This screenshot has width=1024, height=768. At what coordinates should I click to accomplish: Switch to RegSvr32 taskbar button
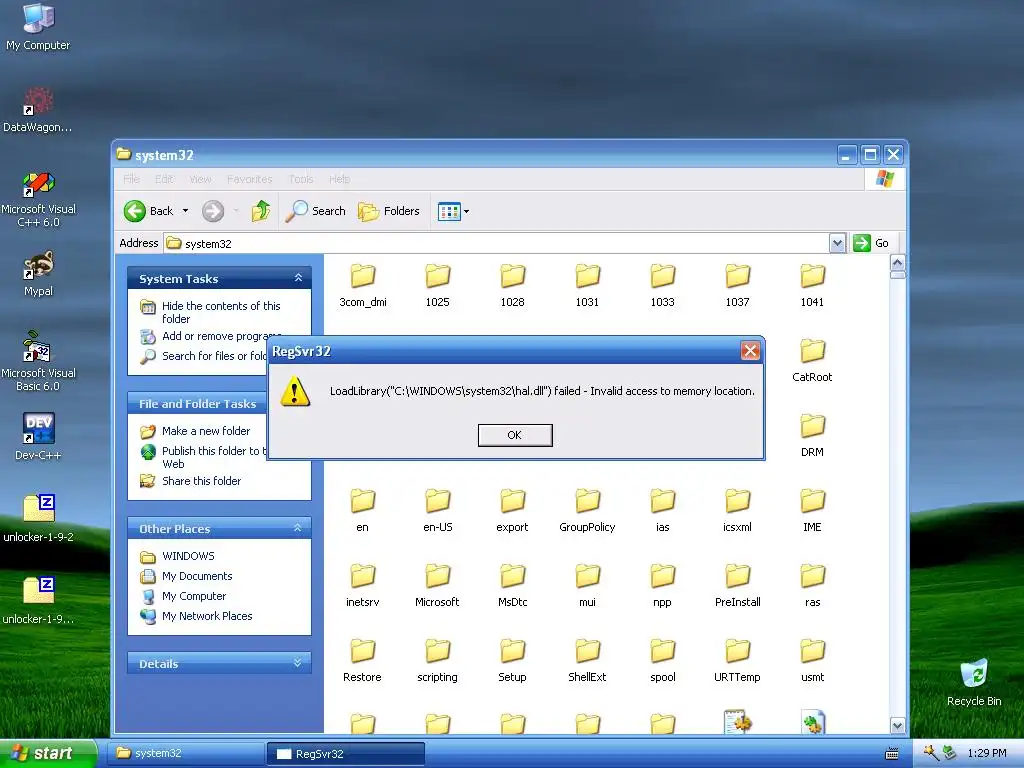(345, 754)
